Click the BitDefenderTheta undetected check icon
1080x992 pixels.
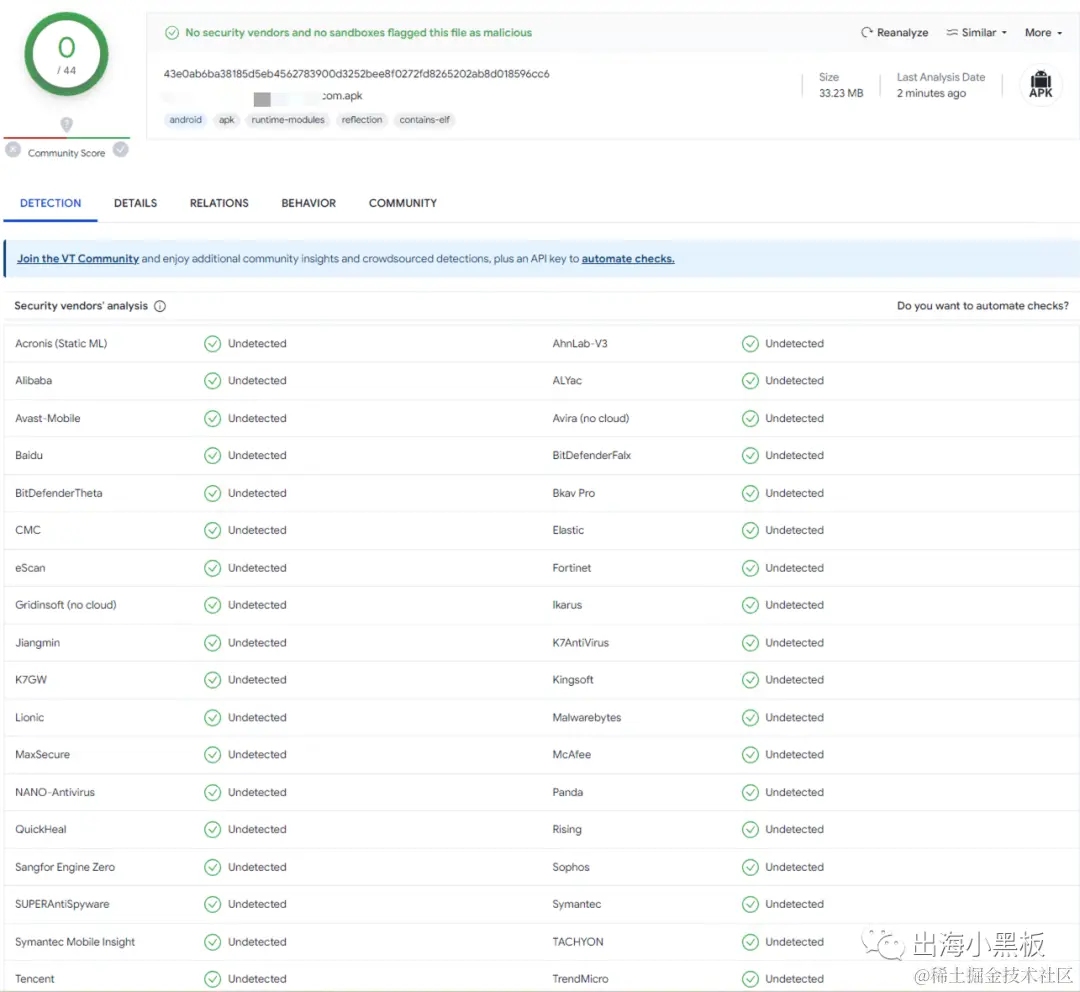tap(212, 493)
